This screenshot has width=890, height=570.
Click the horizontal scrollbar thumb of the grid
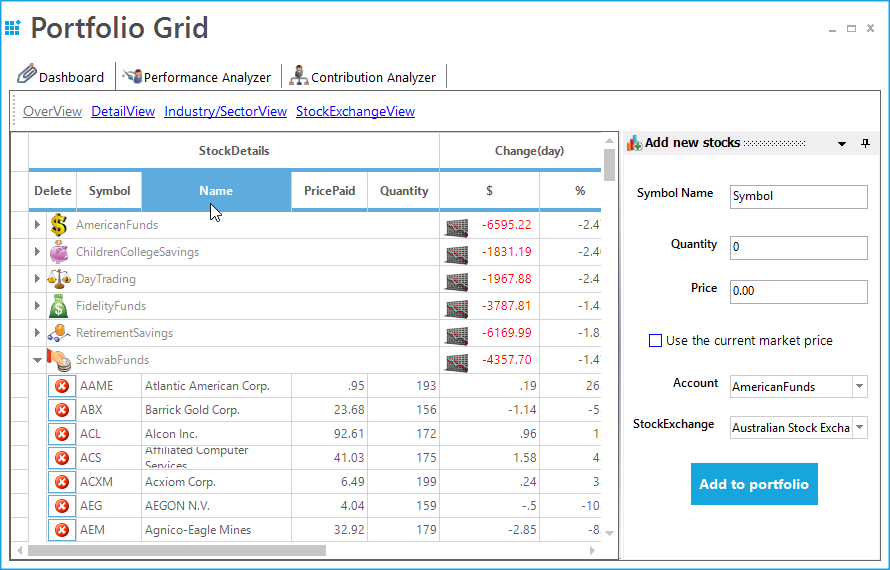coord(177,551)
